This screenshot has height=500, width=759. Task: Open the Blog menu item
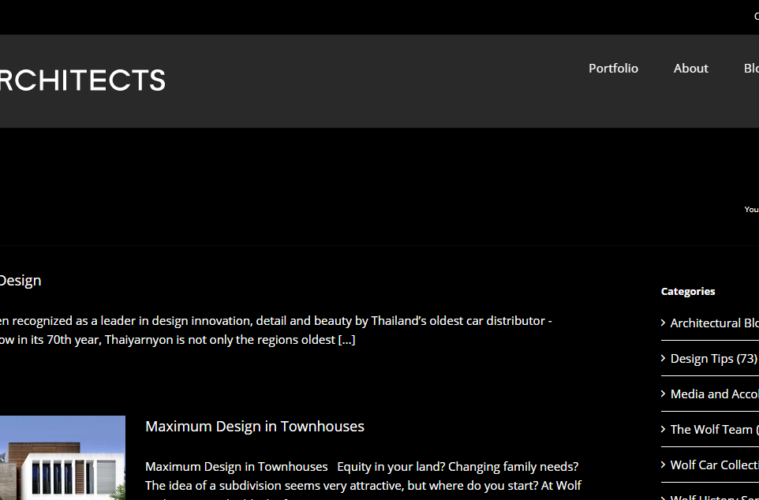(751, 68)
